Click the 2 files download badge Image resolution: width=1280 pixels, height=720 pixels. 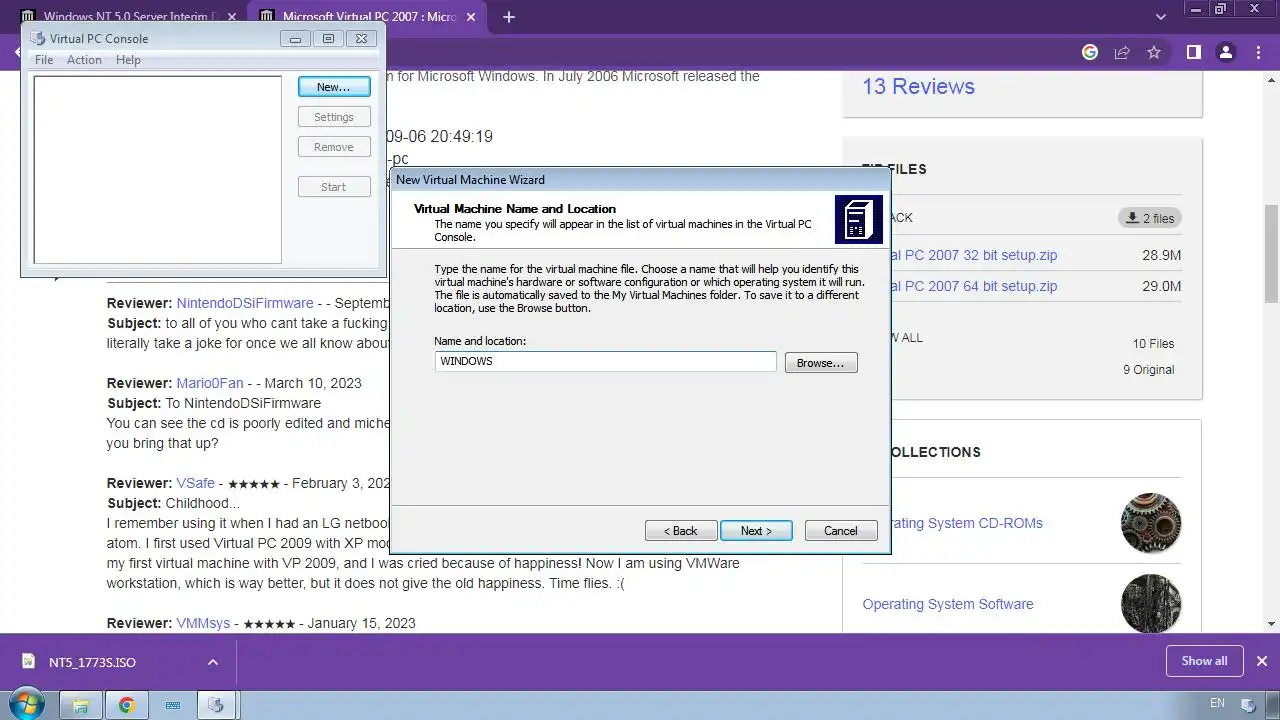pos(1149,218)
